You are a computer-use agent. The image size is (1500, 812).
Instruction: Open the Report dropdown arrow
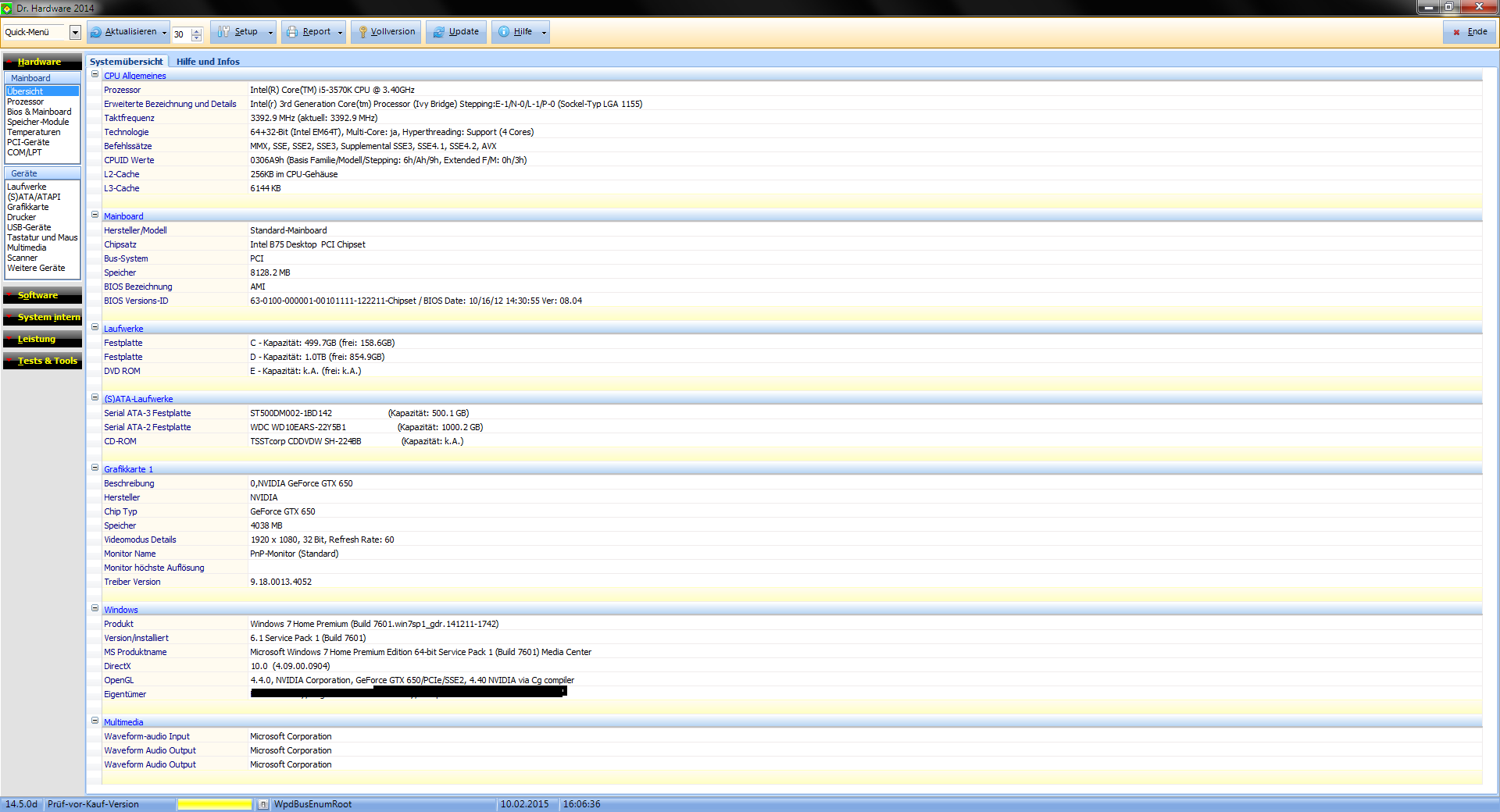[341, 32]
